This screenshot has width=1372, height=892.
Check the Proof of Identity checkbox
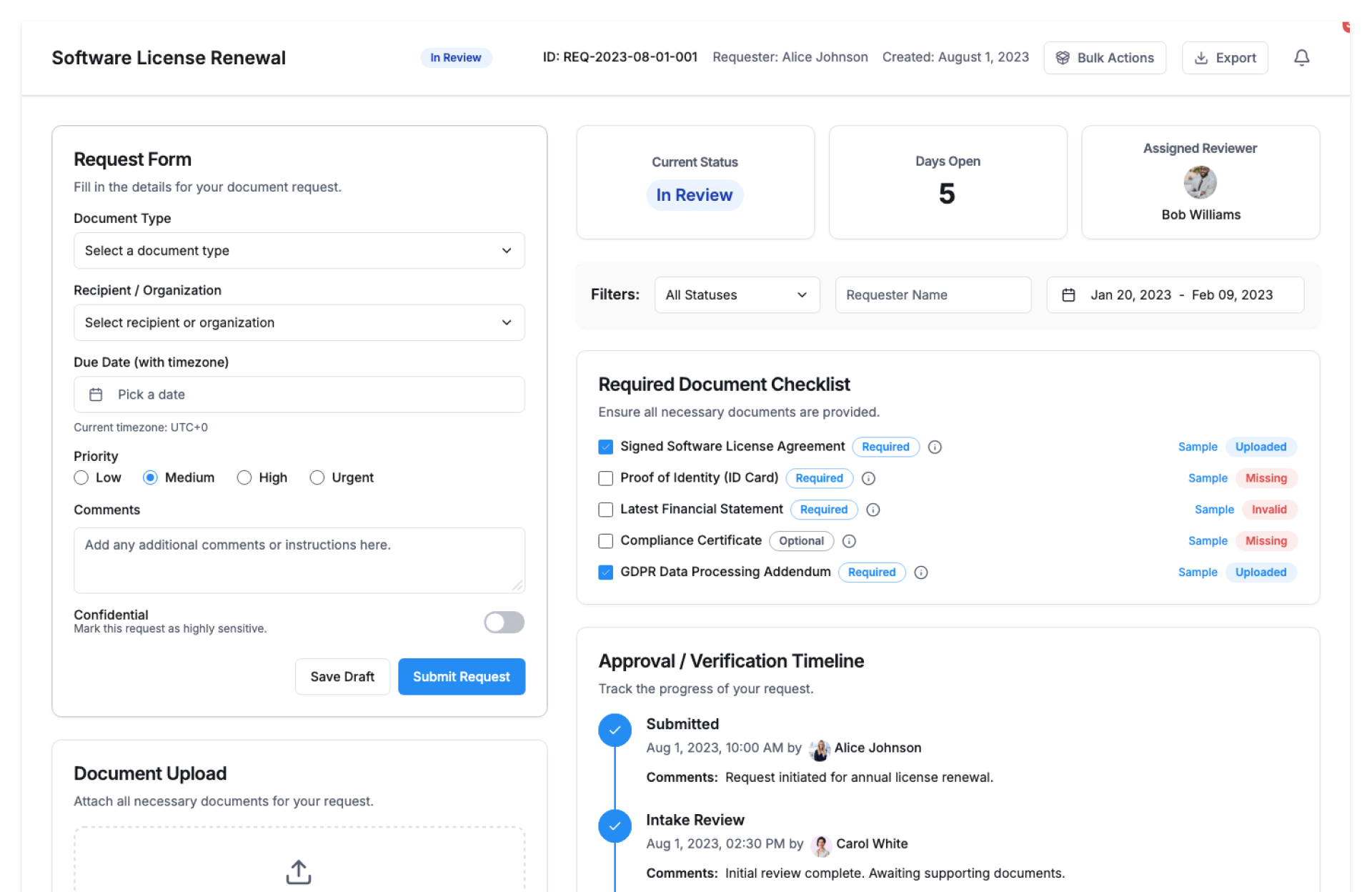(x=606, y=478)
